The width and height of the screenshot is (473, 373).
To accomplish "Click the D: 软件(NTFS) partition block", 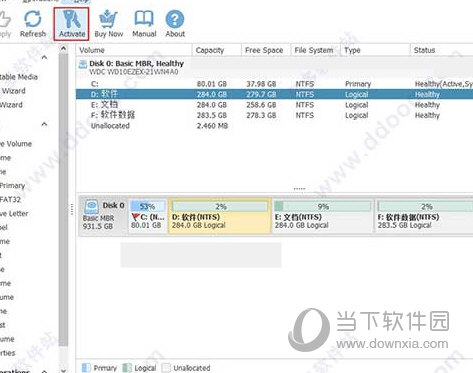I will click(220, 216).
